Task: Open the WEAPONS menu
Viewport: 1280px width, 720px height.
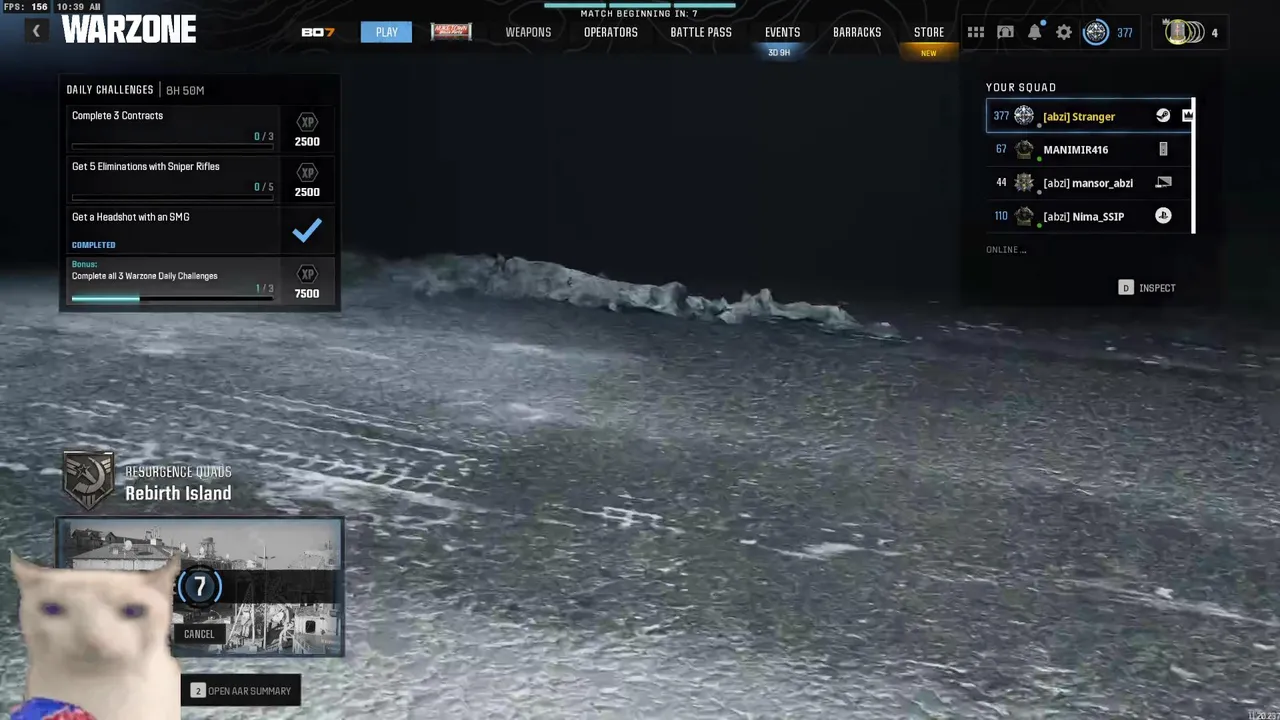Action: (x=528, y=32)
